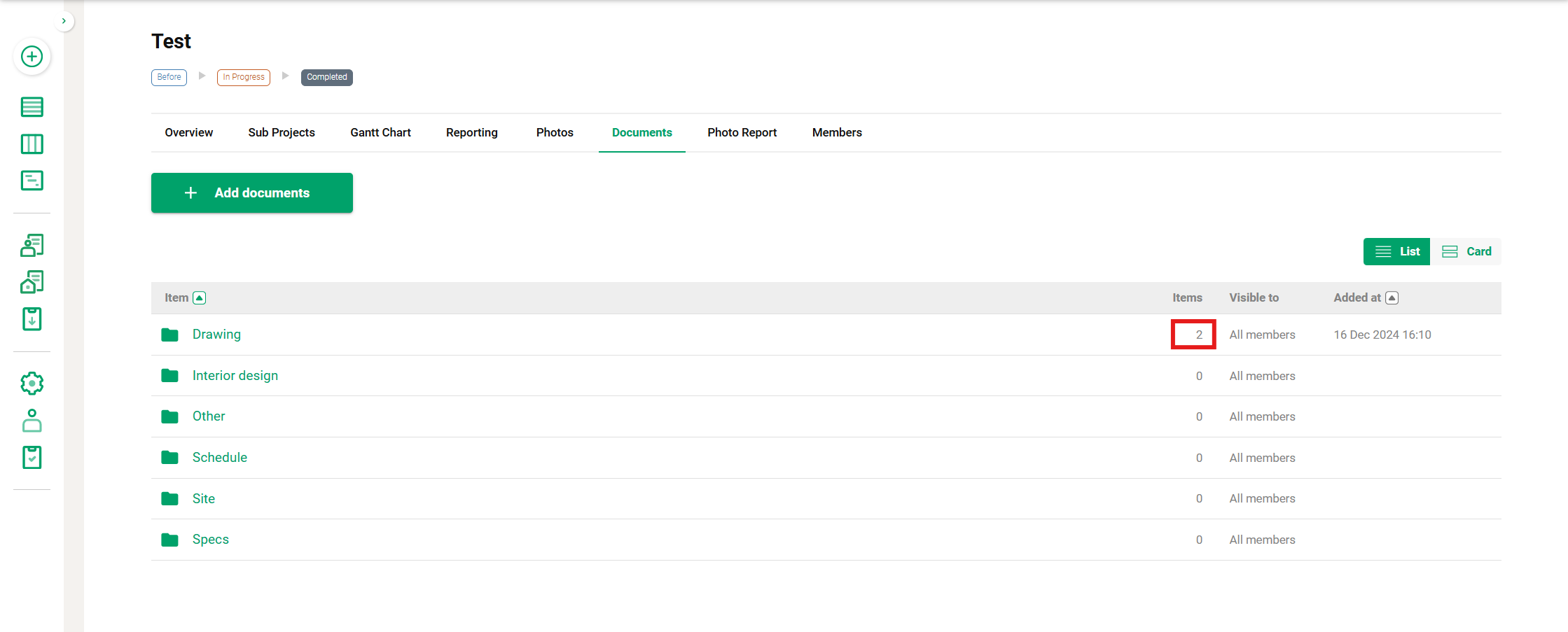Open the Drawing folder icon
The height and width of the screenshot is (632, 1568).
coord(169,335)
